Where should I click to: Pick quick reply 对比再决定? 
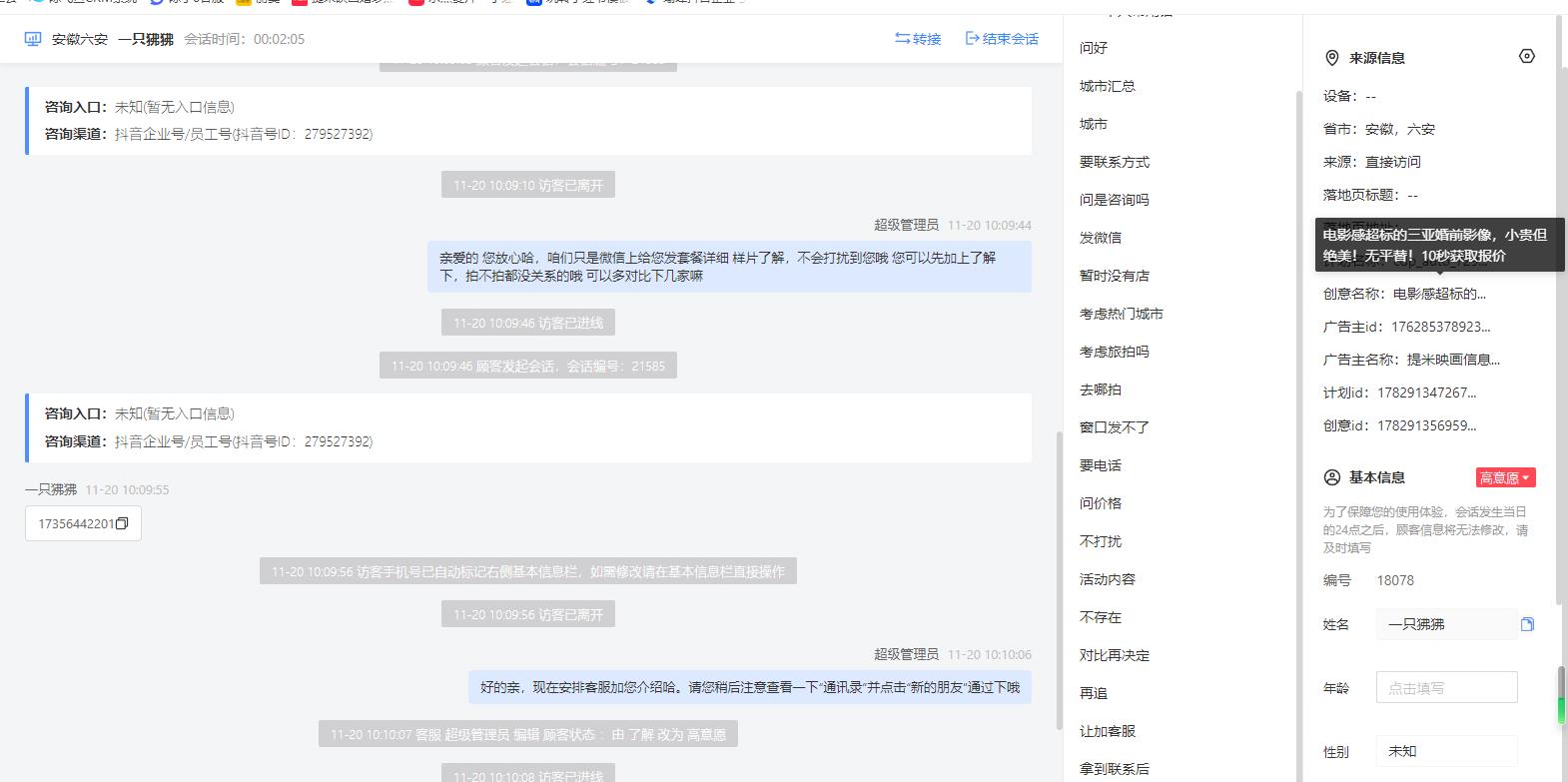[1115, 655]
